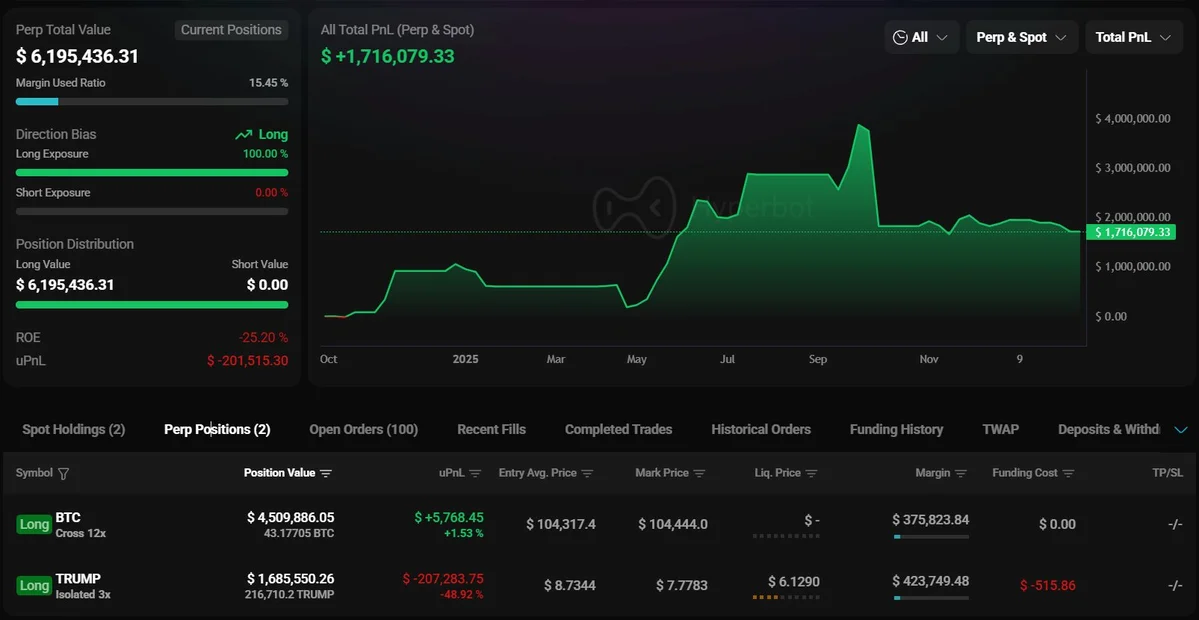This screenshot has height=620, width=1199.
Task: Click the Entry Avg. Price sort icon
Action: 588,474
